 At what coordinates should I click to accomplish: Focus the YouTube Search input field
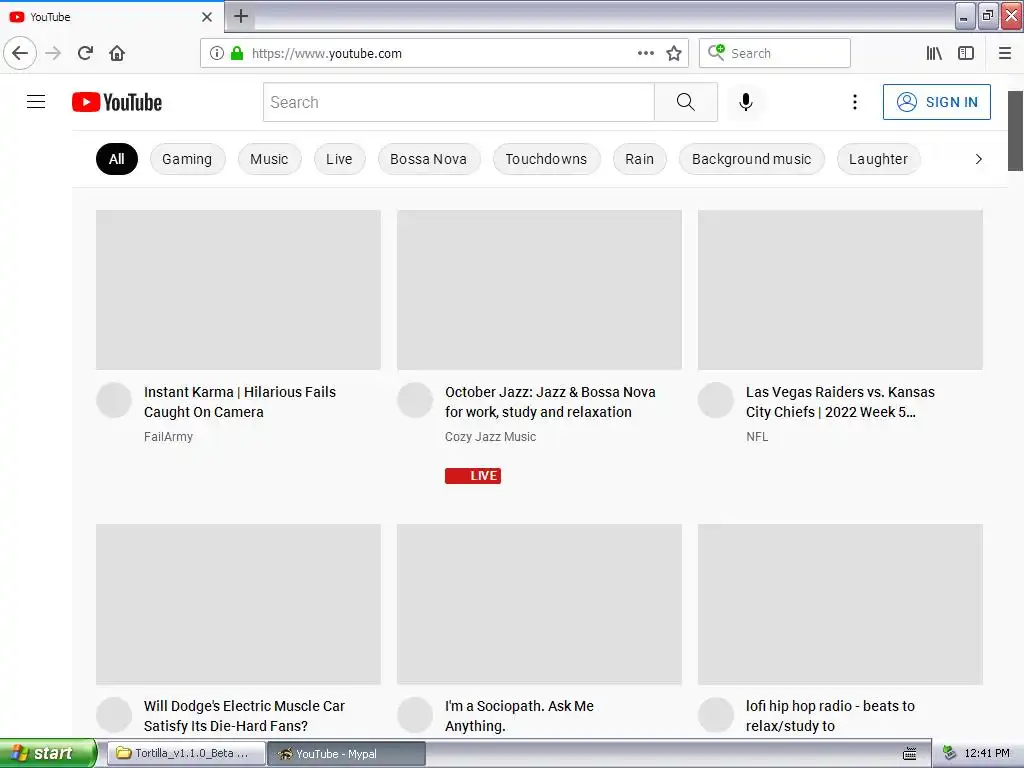458,102
